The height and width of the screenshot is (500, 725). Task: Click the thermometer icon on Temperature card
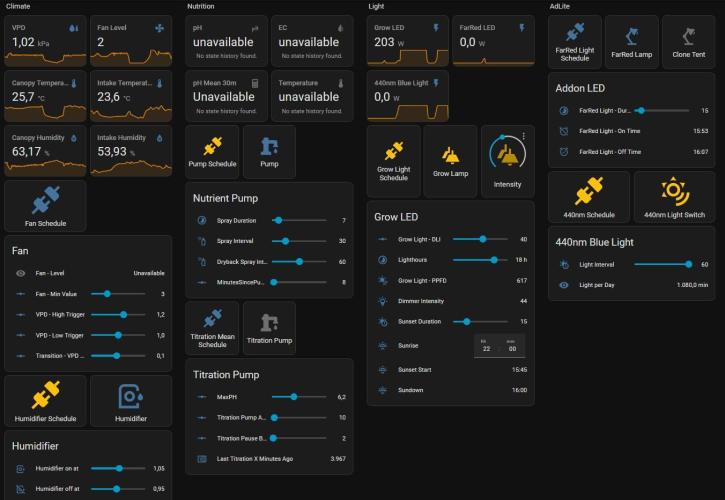click(x=341, y=83)
